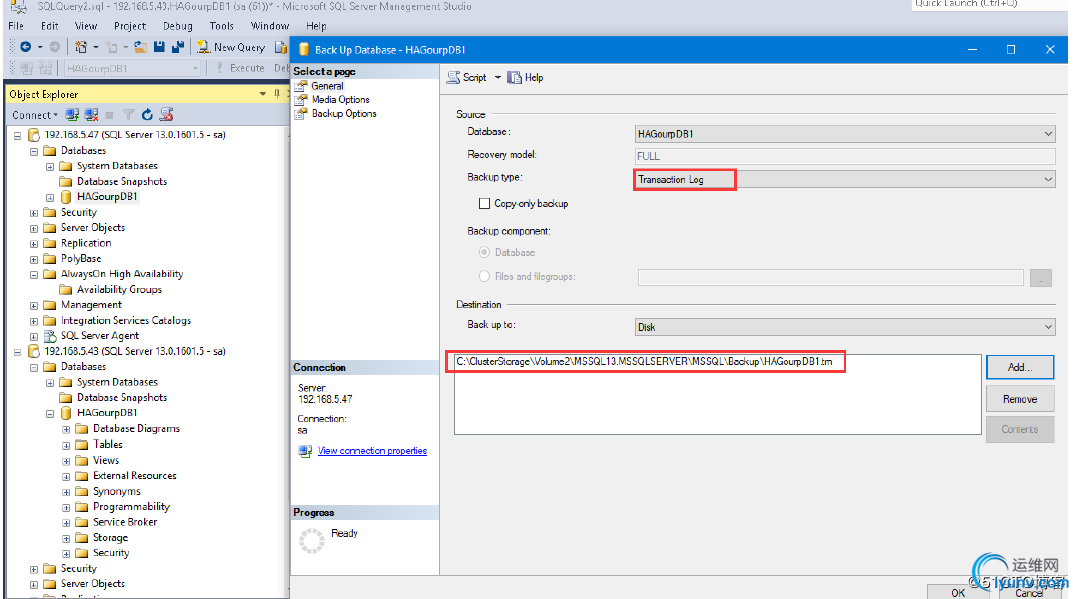This screenshot has width=1075, height=599.
Task: Click the Open File folder icon
Action: pos(141,47)
